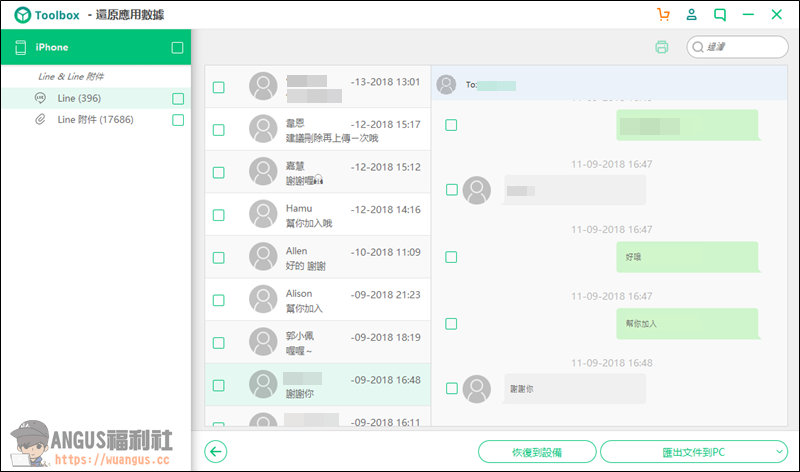
Task: Click the recipient avatar beside To:
Action: 446,85
